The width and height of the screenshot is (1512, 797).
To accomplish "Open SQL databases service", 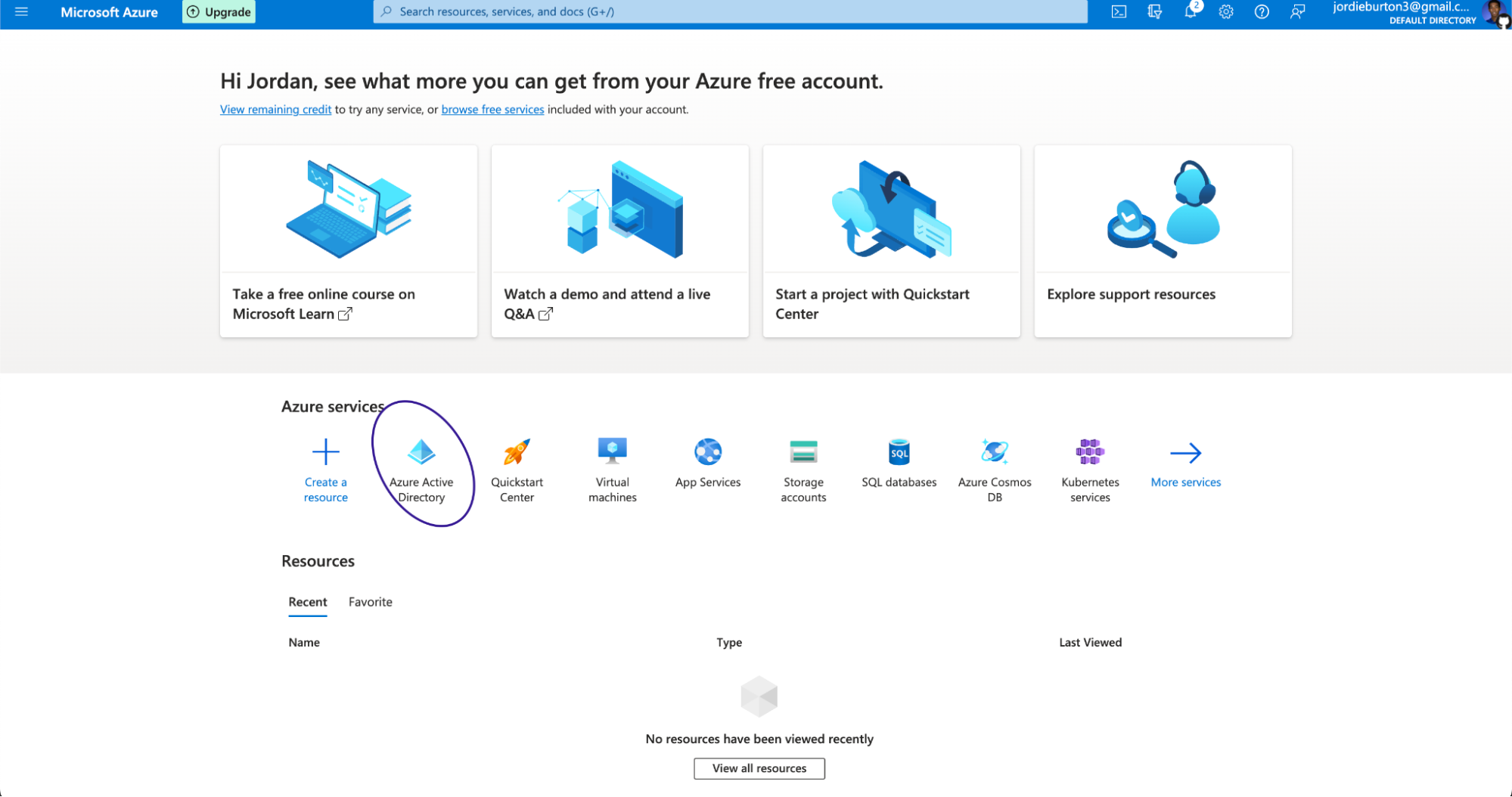I will [899, 463].
